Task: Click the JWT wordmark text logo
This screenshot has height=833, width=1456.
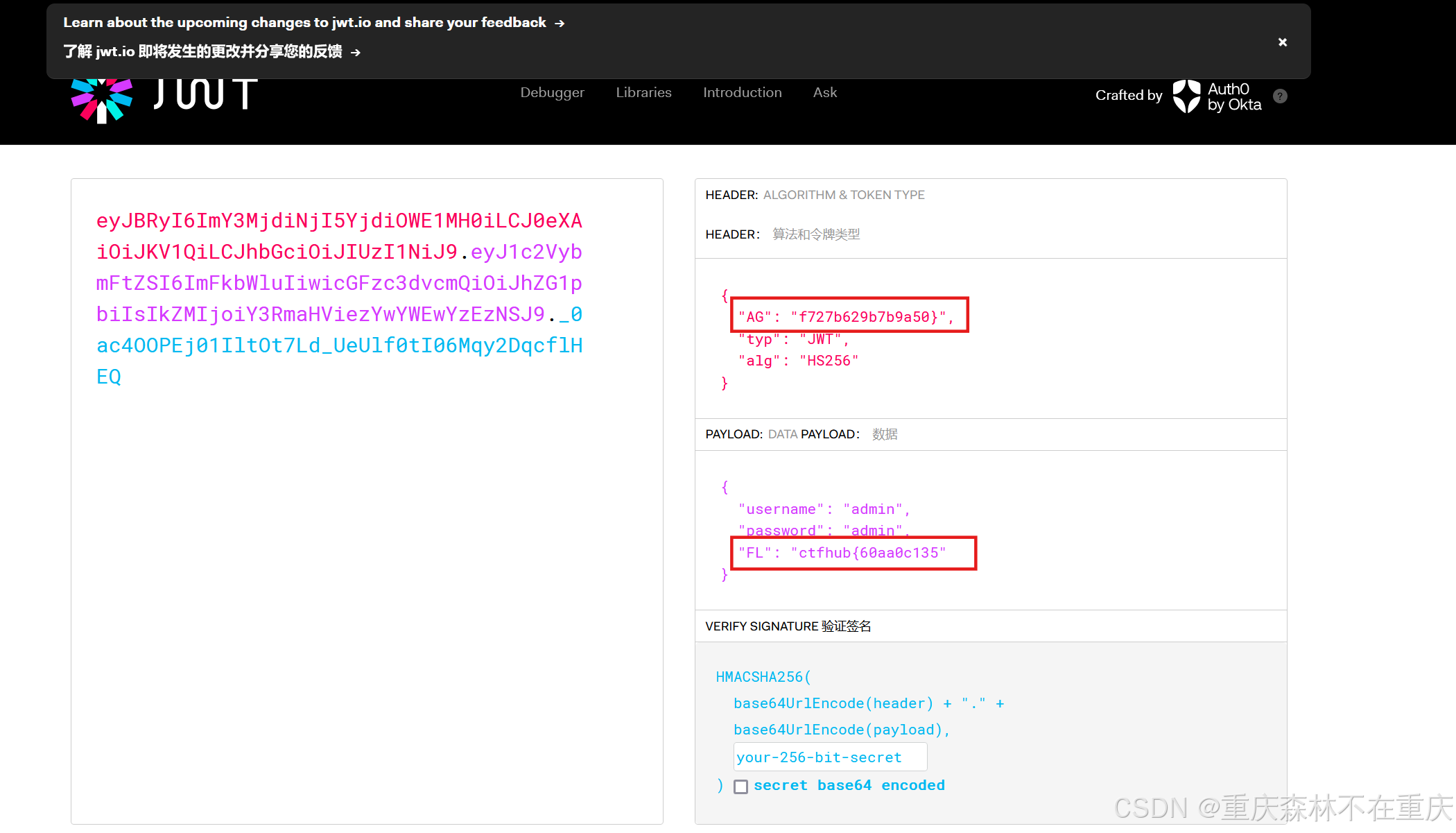Action: (205, 94)
